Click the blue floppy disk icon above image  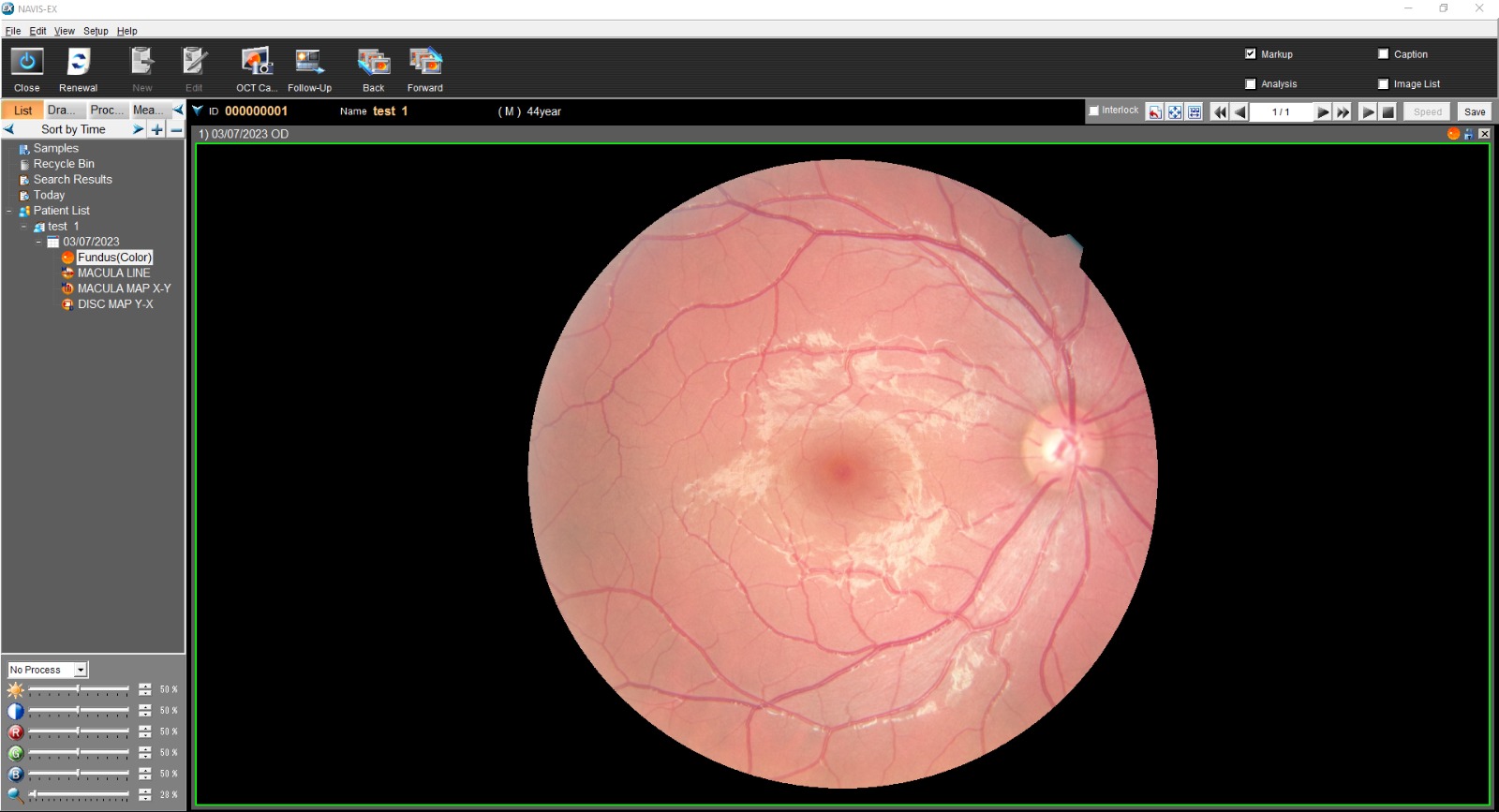(x=1469, y=134)
